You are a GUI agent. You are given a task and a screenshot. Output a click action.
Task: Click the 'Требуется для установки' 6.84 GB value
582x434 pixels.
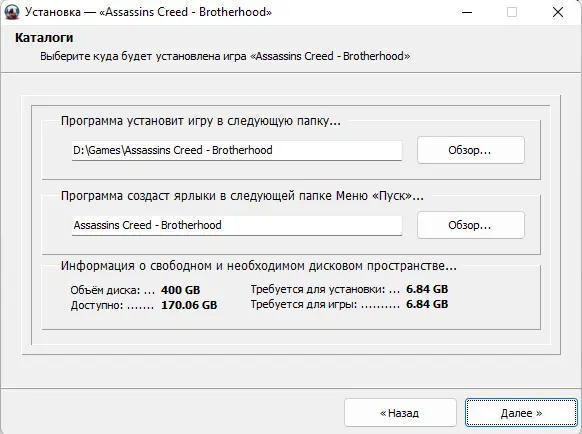pos(427,289)
